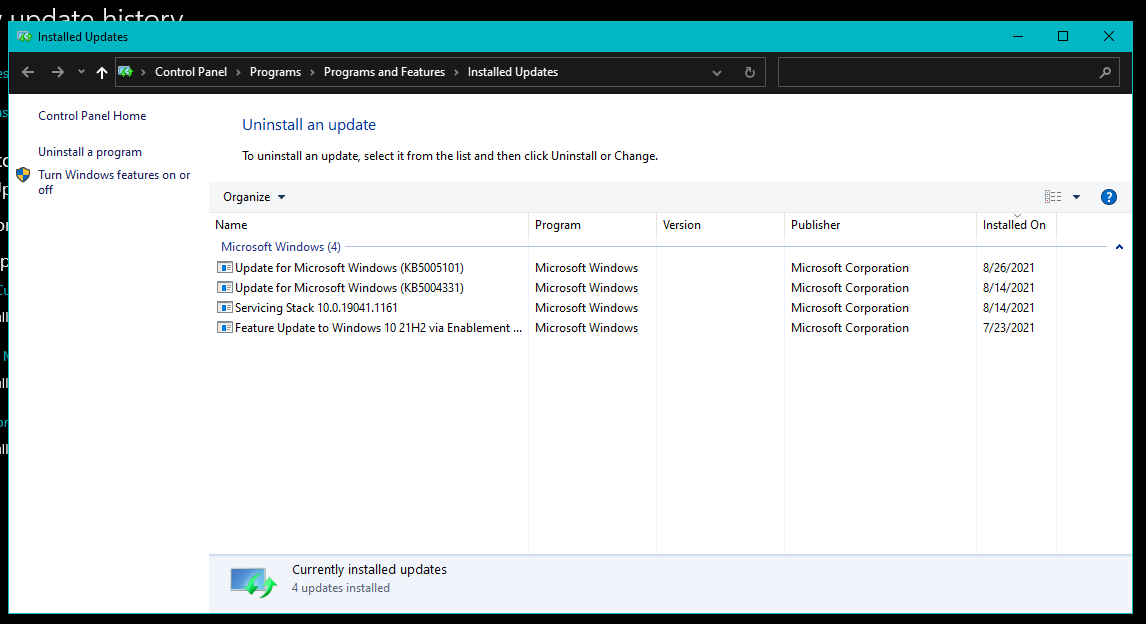Click the Currently installed updates icon

click(253, 582)
